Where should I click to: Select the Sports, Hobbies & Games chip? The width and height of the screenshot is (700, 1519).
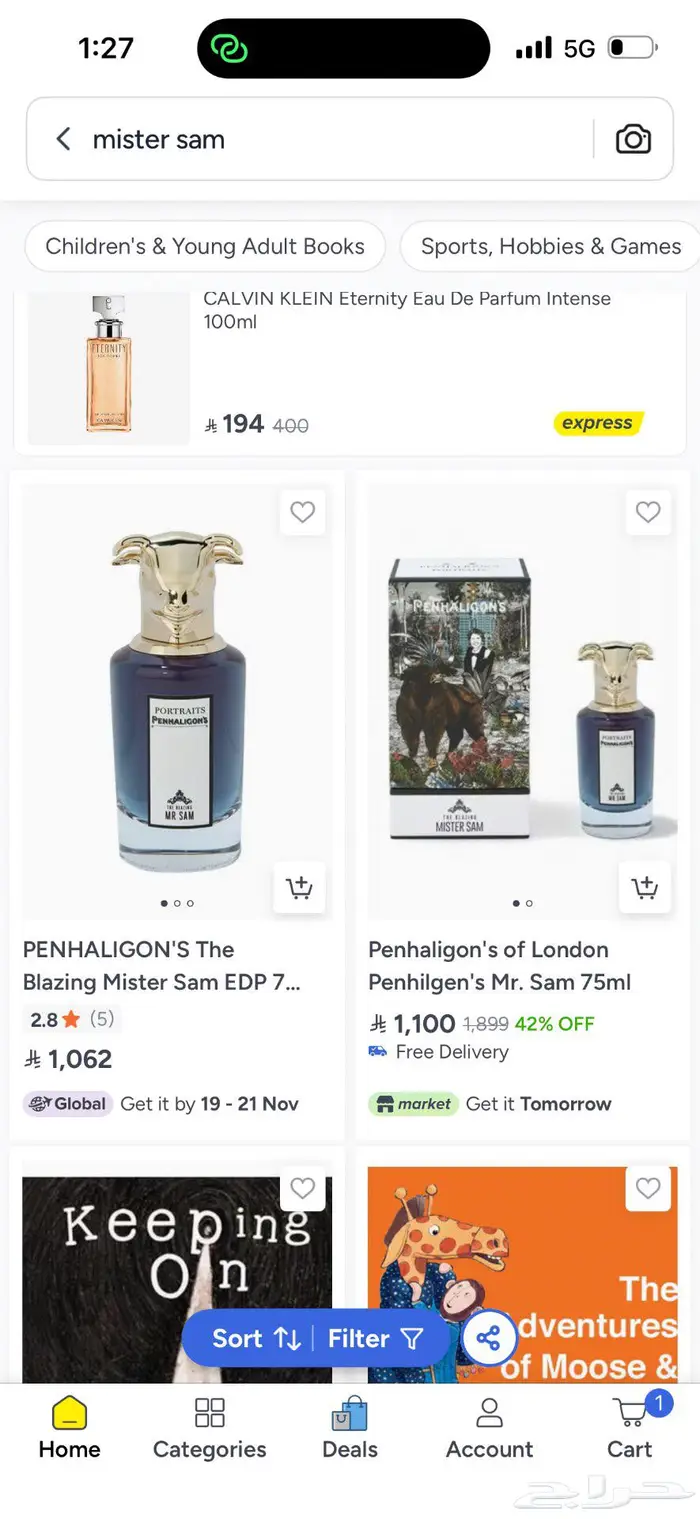pyautogui.click(x=548, y=246)
